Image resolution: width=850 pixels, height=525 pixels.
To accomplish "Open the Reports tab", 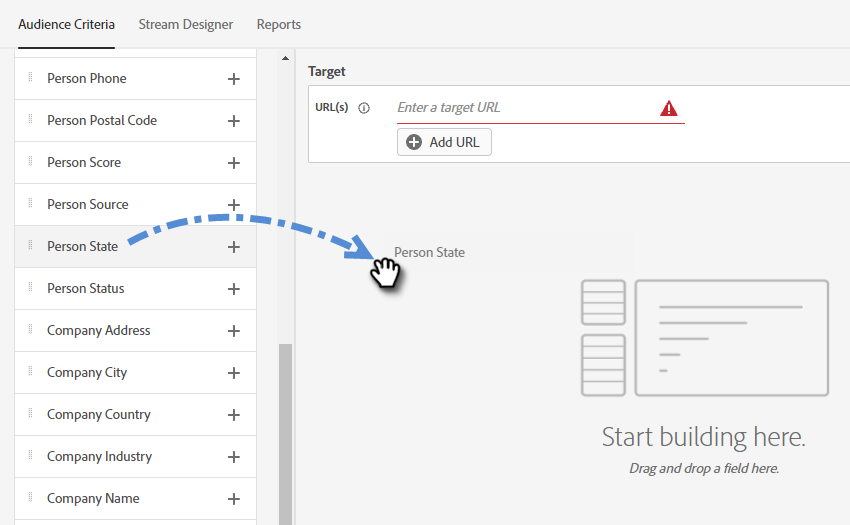I will click(x=279, y=24).
